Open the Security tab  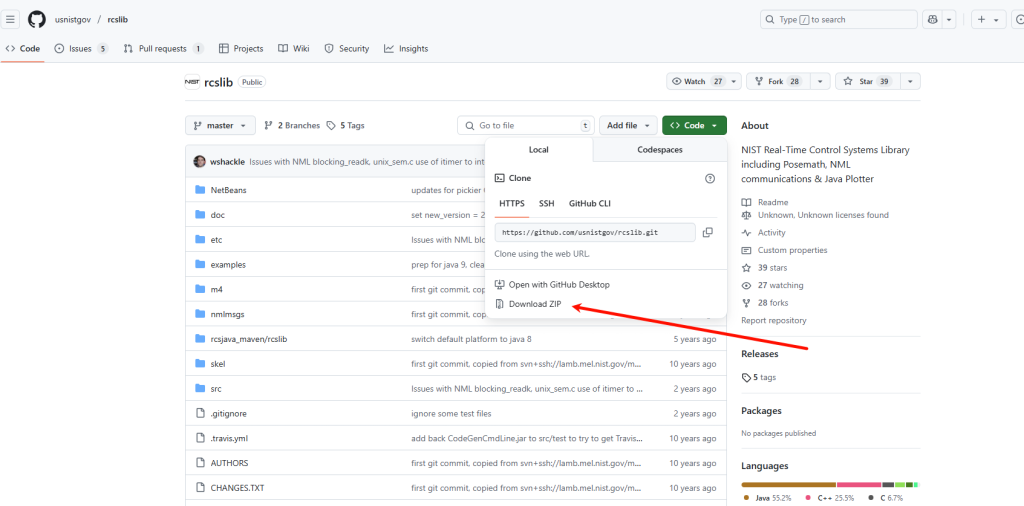click(347, 48)
